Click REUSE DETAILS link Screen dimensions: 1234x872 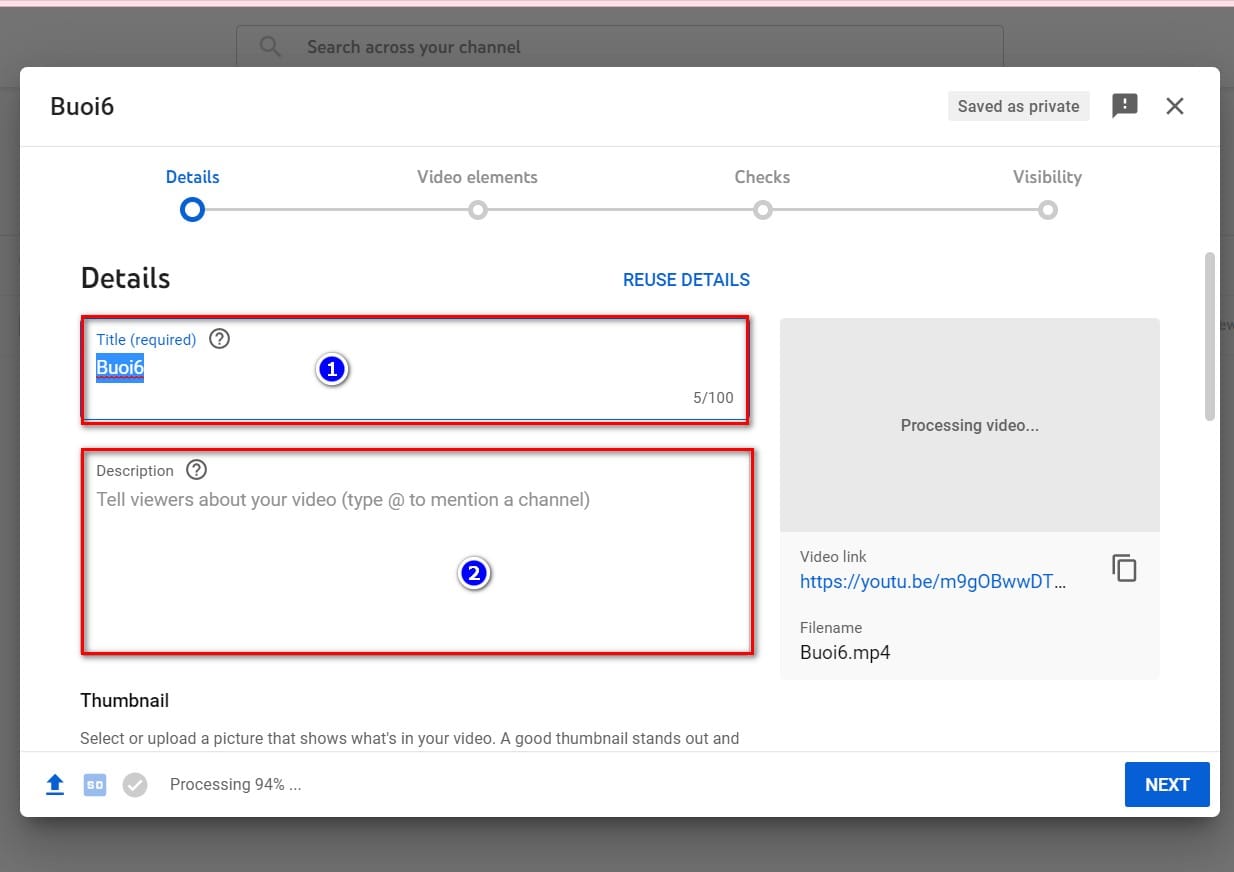pos(686,280)
